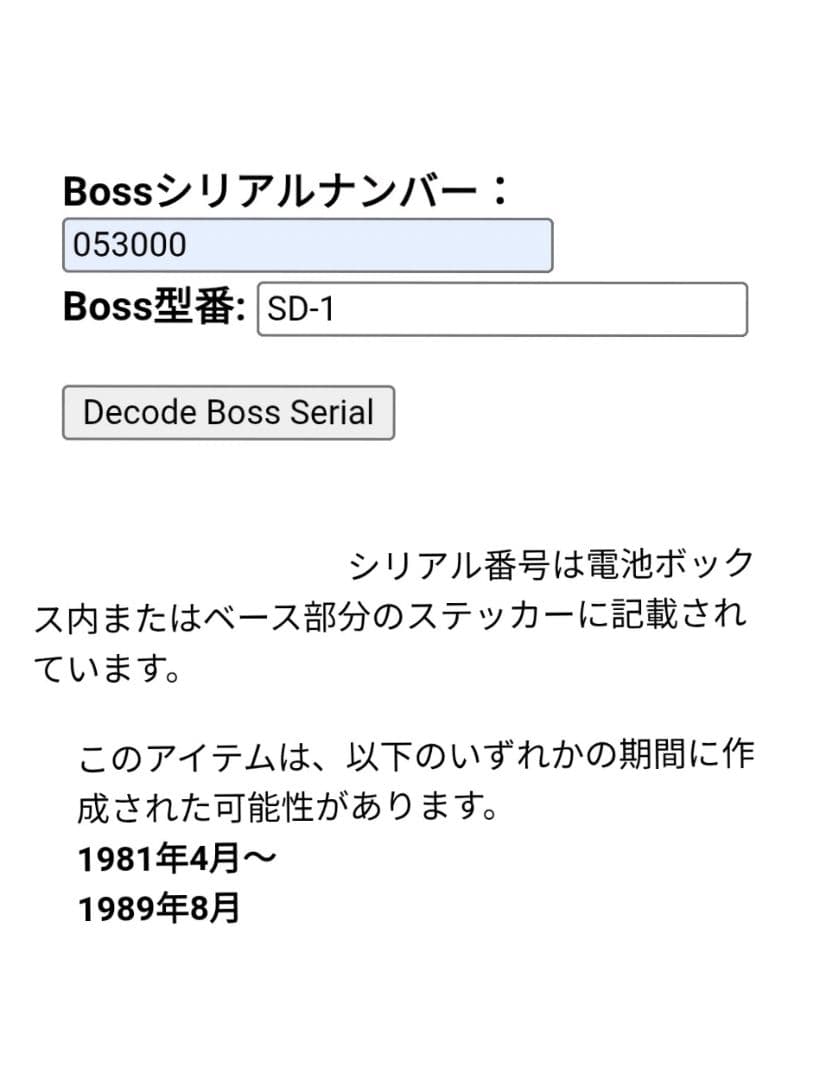This screenshot has height=1080, width=819.
Task: Click the blank area below the dates
Action: [x=400, y=990]
